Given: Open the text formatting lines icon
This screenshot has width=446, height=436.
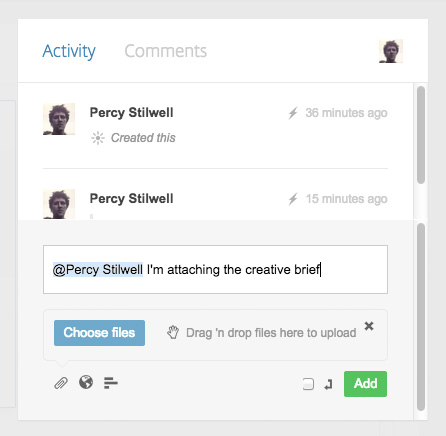Looking at the screenshot, I should point(111,383).
